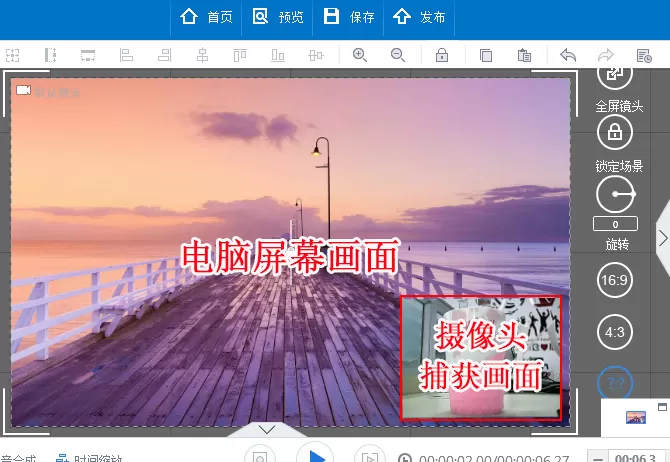Screen dimensions: 670x462
Task: Click the clock icon beside the timecode
Action: point(404,458)
